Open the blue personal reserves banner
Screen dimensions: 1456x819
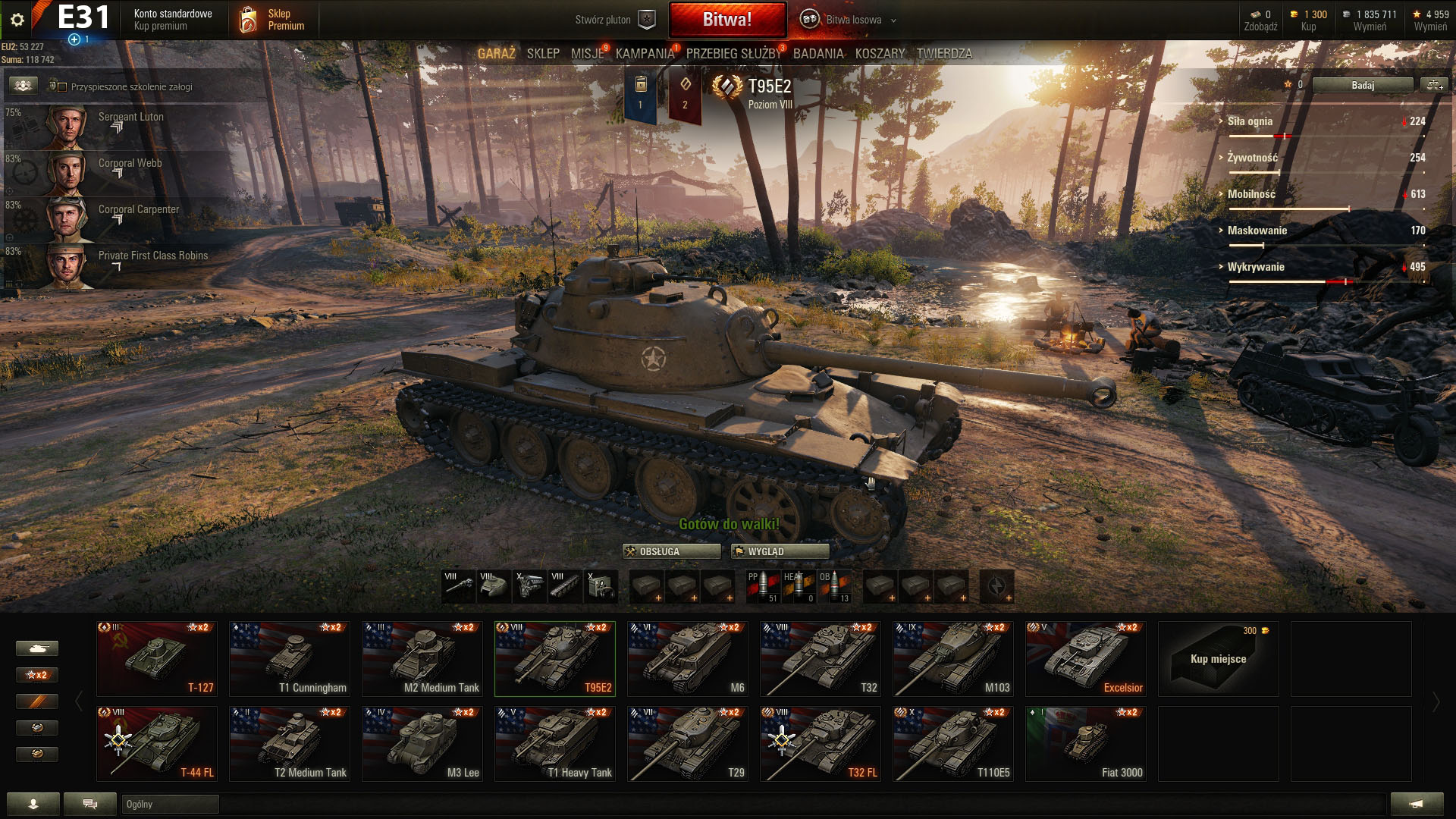coord(640,95)
